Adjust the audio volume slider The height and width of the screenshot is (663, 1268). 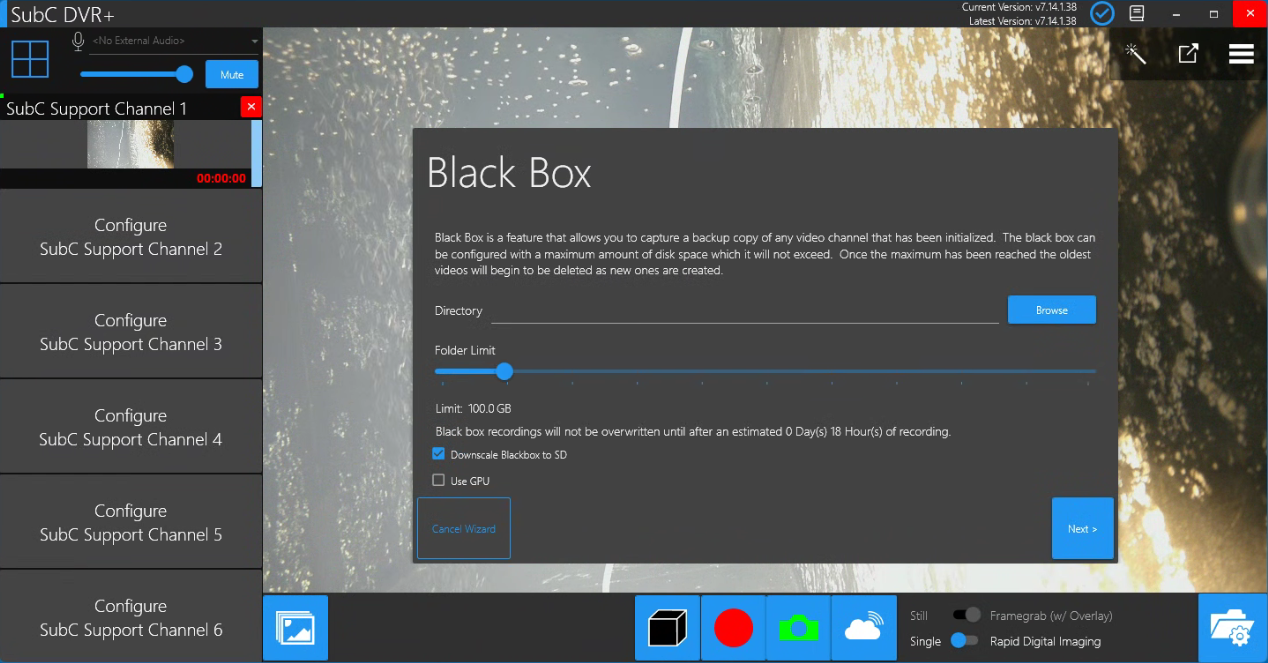coord(136,74)
